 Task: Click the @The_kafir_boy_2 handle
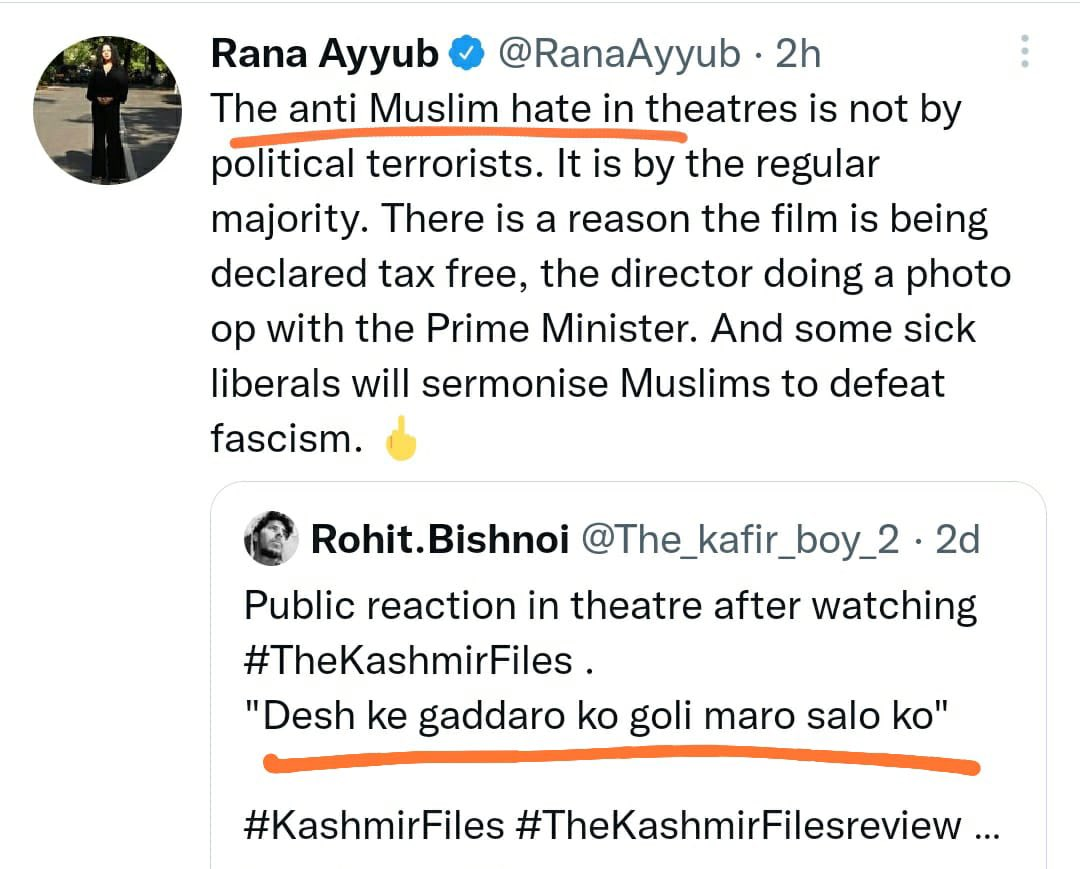pyautogui.click(x=739, y=541)
